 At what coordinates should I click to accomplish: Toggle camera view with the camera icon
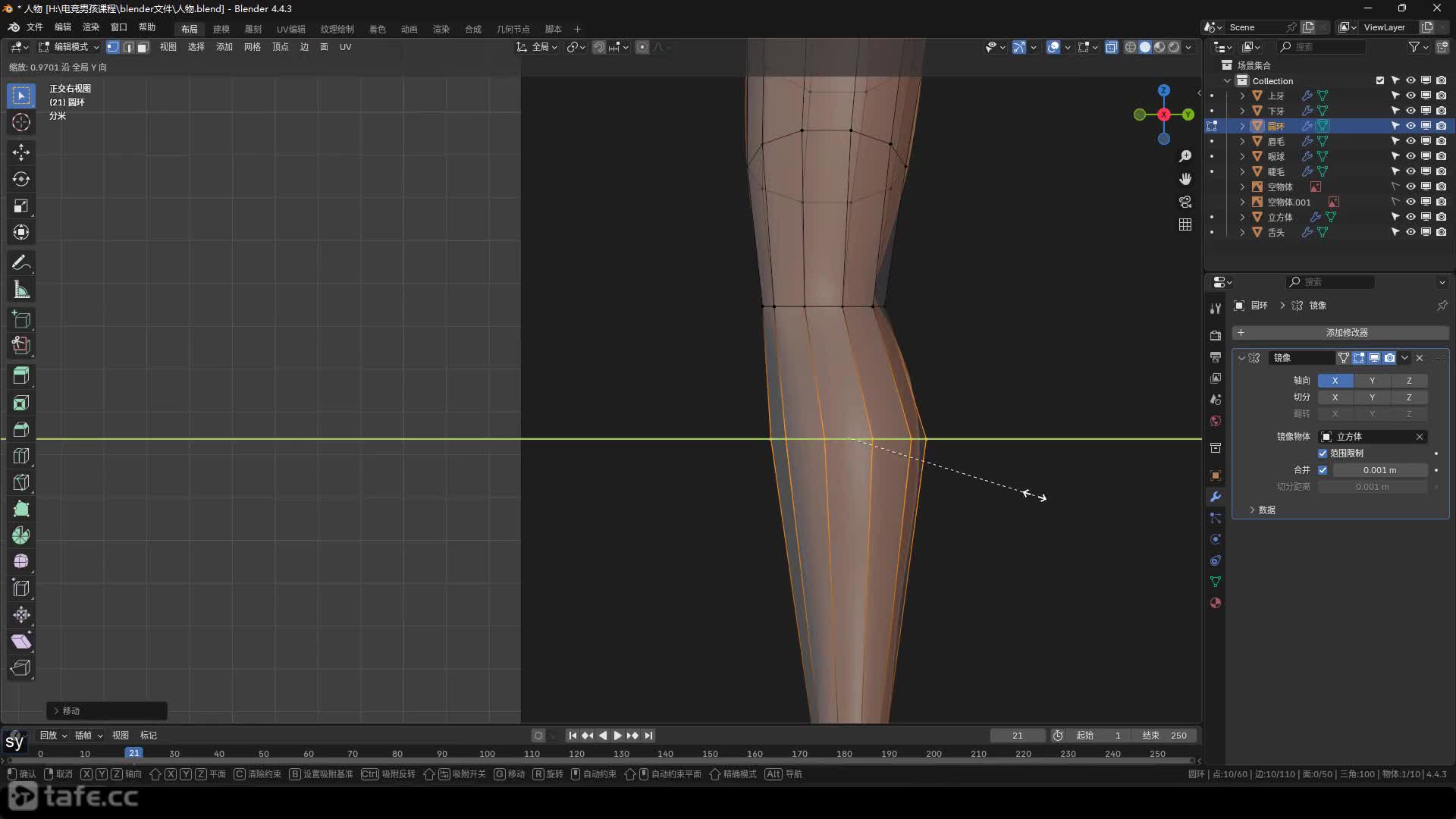(x=1185, y=202)
